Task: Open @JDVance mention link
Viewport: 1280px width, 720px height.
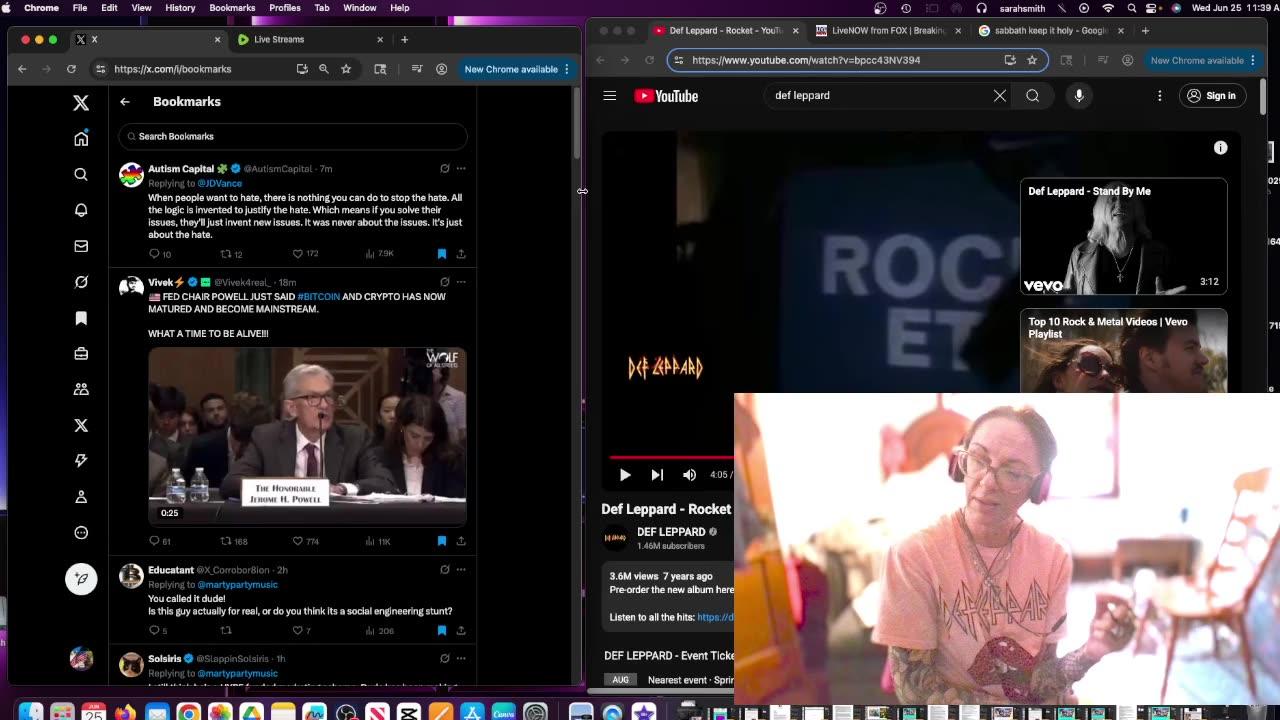Action: [x=219, y=184]
